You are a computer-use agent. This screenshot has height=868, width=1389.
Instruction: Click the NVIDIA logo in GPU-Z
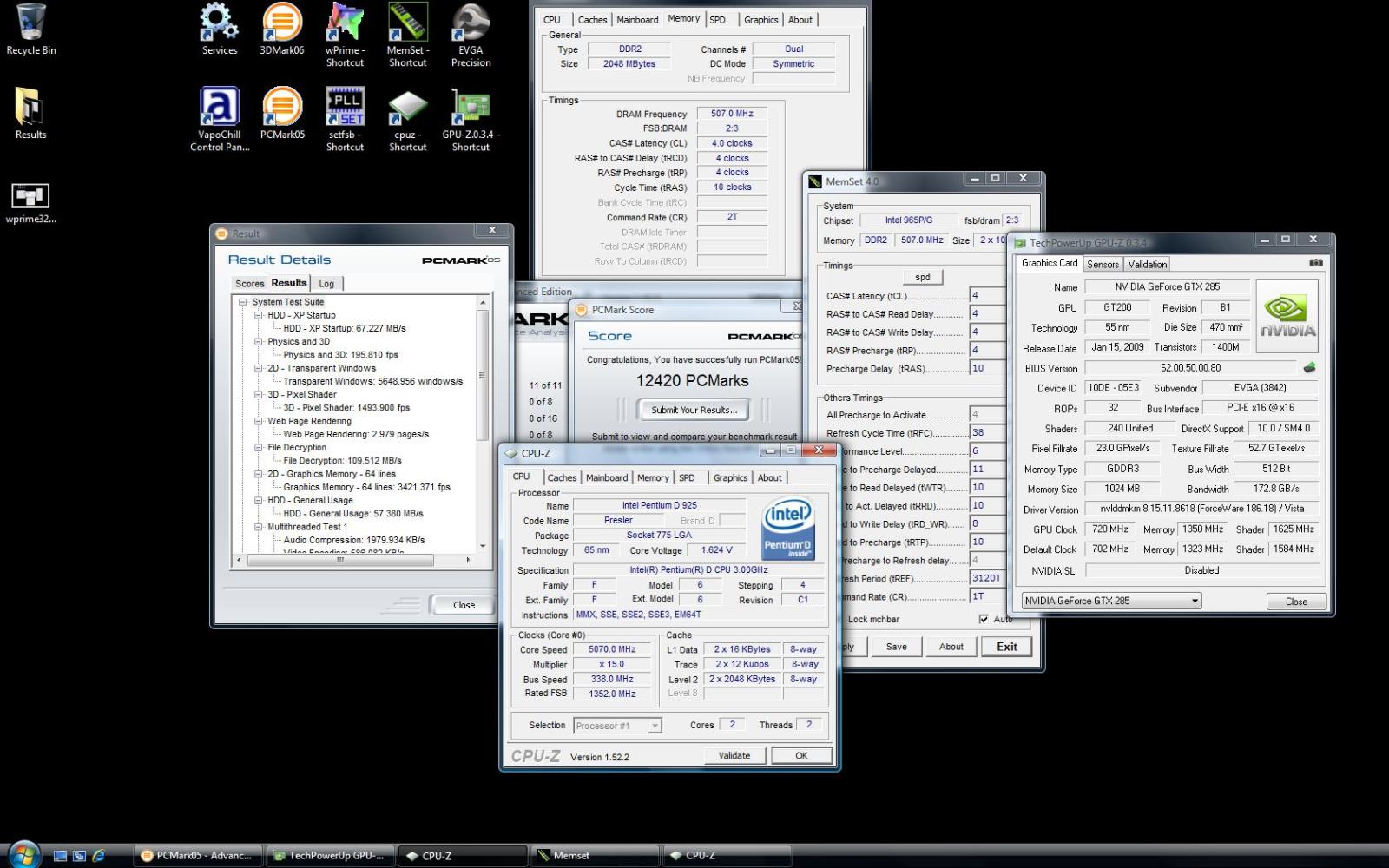tap(1287, 316)
